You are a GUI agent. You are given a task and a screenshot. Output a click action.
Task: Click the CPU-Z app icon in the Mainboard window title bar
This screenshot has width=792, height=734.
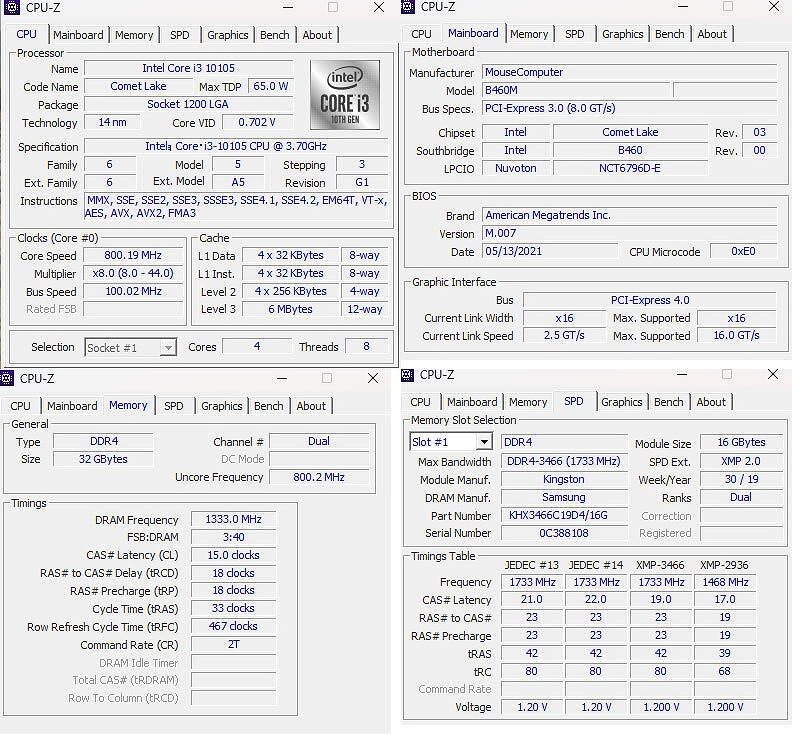(408, 7)
